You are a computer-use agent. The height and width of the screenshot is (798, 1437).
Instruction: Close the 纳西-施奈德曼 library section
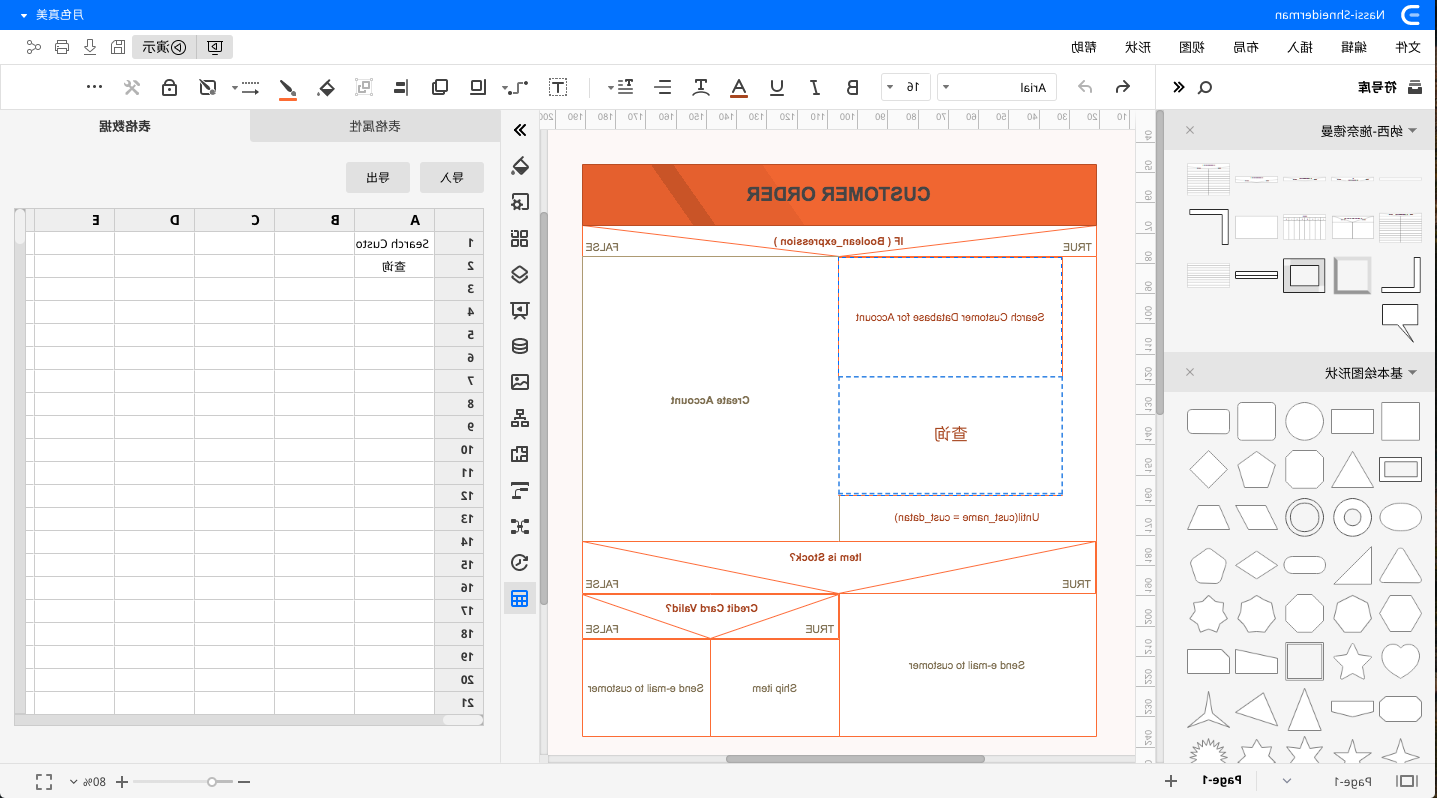1190,130
